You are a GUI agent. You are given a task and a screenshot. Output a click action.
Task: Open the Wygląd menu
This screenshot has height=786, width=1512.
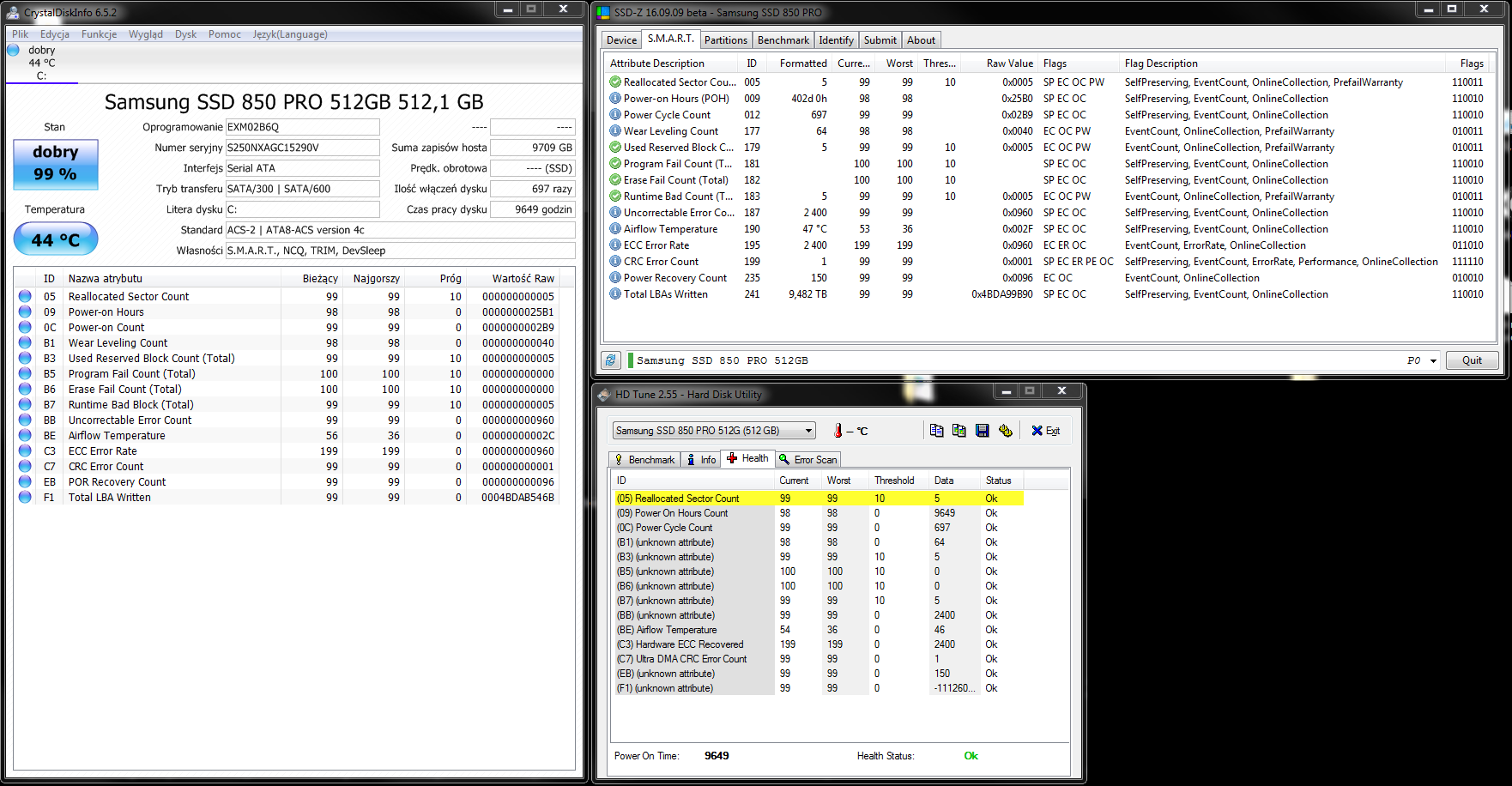coord(146,34)
